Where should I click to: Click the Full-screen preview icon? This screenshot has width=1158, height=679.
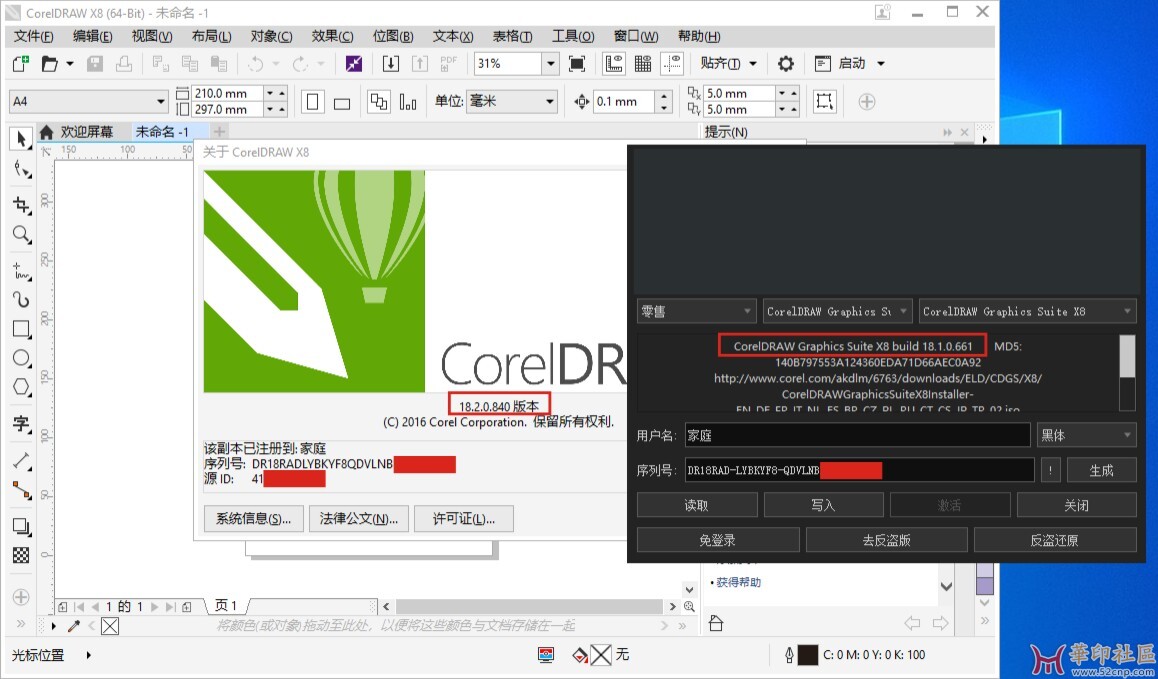577,64
